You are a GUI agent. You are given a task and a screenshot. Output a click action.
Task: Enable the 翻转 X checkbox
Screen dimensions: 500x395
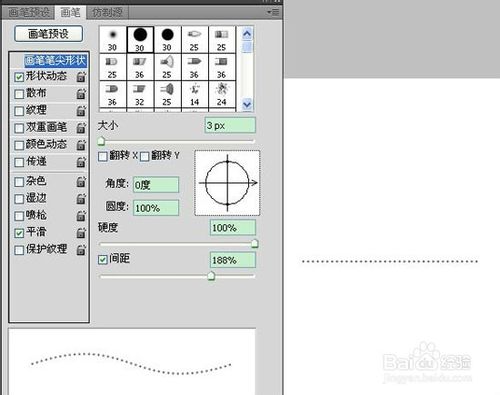pos(103,156)
